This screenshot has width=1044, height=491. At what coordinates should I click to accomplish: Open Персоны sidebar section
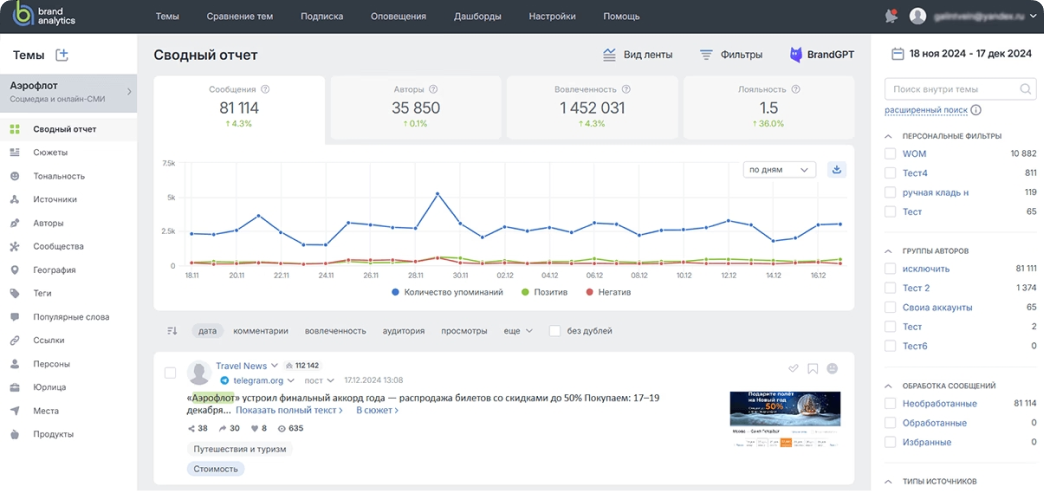pyautogui.click(x=51, y=364)
